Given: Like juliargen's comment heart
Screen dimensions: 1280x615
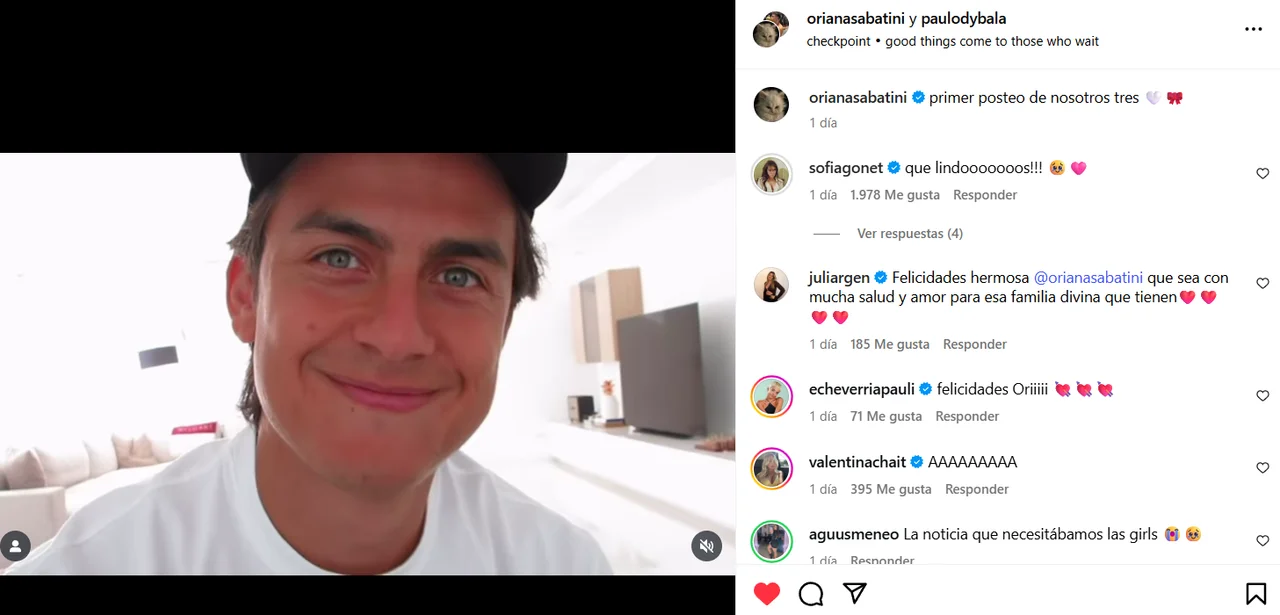Looking at the screenshot, I should coord(1262,284).
